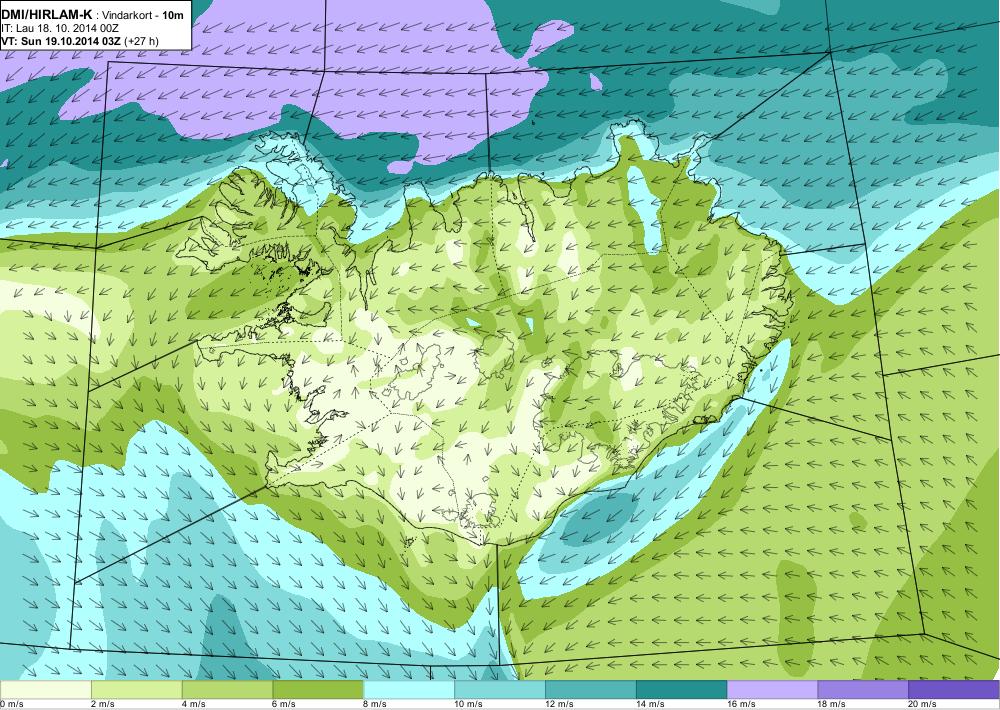Click the 'DMI/HIRLAM-K' model title
Image resolution: width=1000 pixels, height=710 pixels.
(x=47, y=13)
